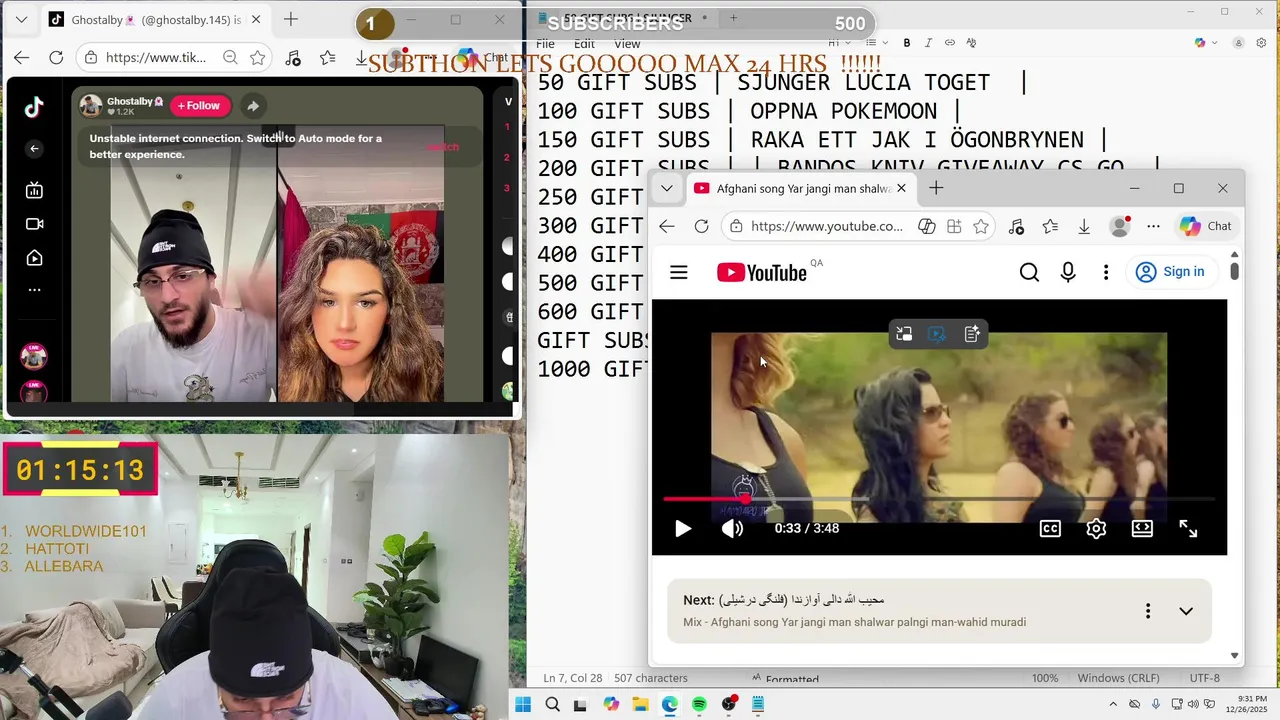Click 'Ln 7, Col 28' status text

(573, 678)
